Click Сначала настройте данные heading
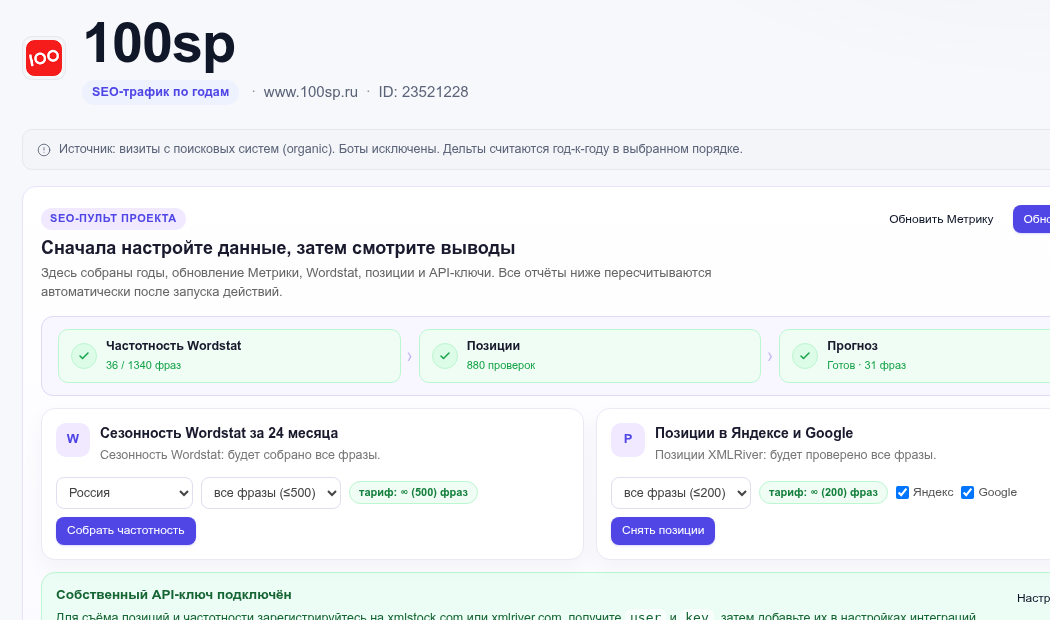Image resolution: width=1050 pixels, height=620 pixels. tap(278, 248)
